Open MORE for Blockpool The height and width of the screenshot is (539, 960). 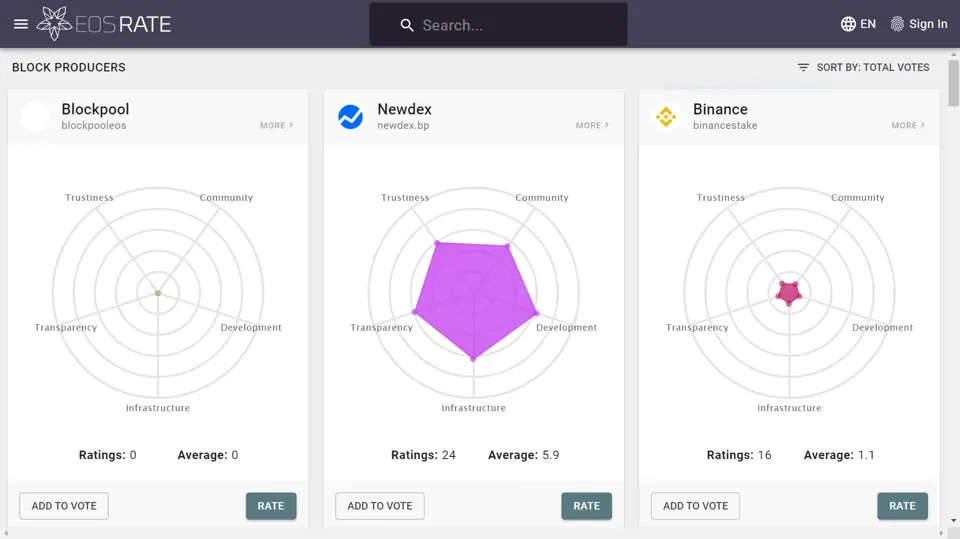coord(277,125)
